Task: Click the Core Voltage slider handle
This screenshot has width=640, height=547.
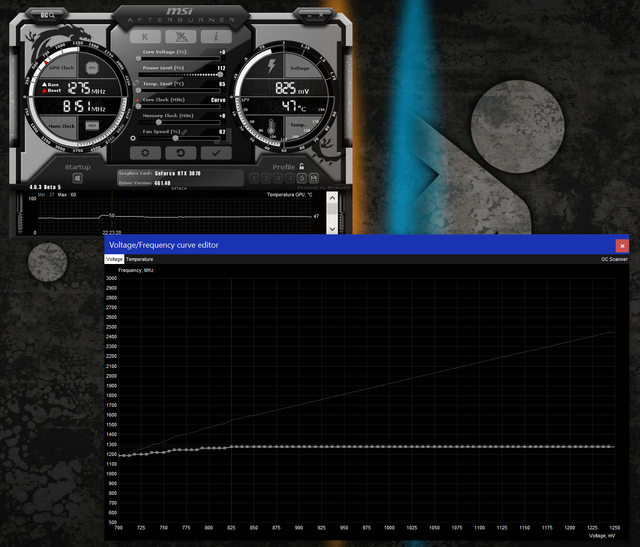Action: click(138, 59)
